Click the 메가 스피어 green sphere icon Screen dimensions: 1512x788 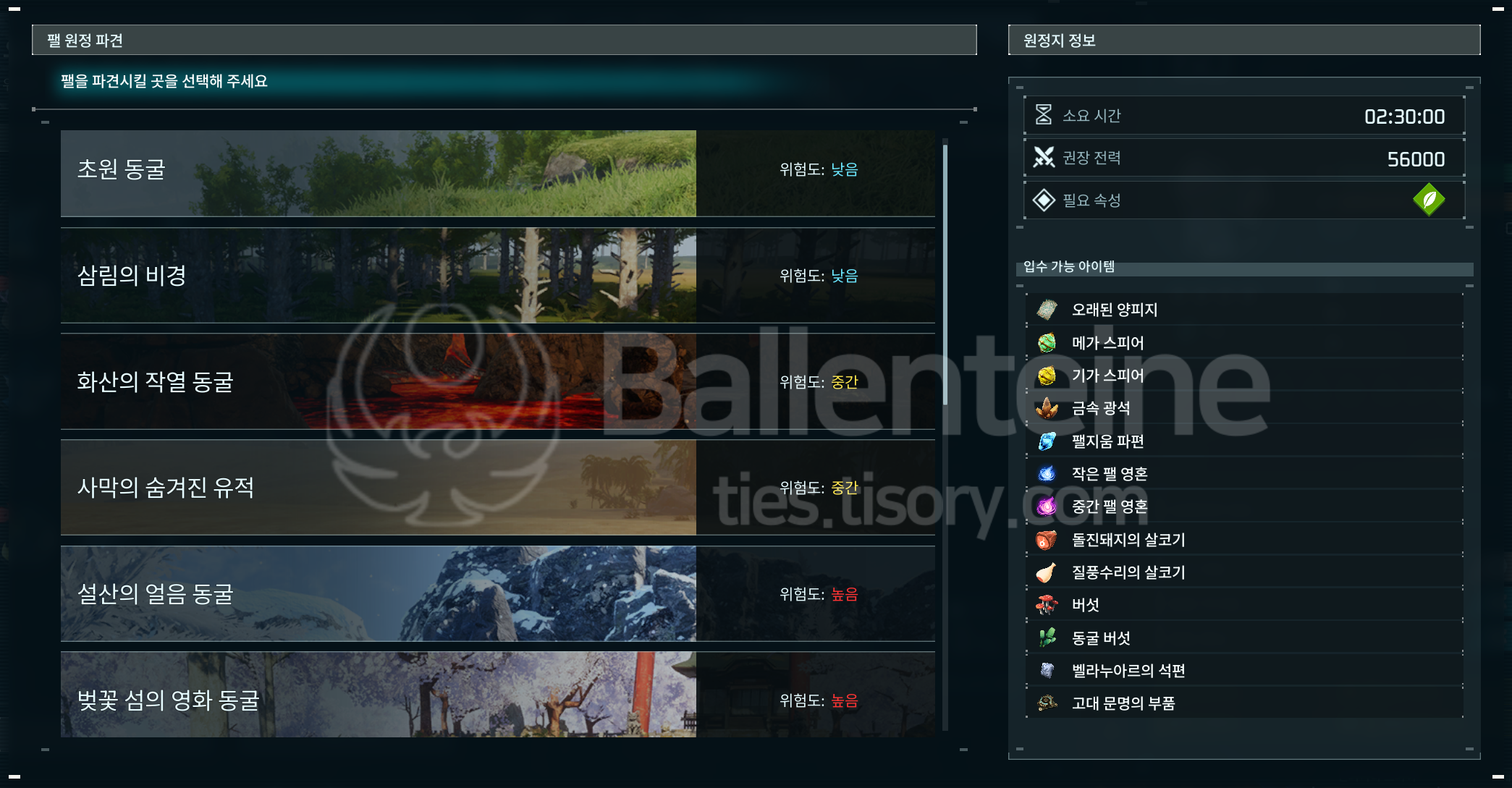pos(1047,343)
